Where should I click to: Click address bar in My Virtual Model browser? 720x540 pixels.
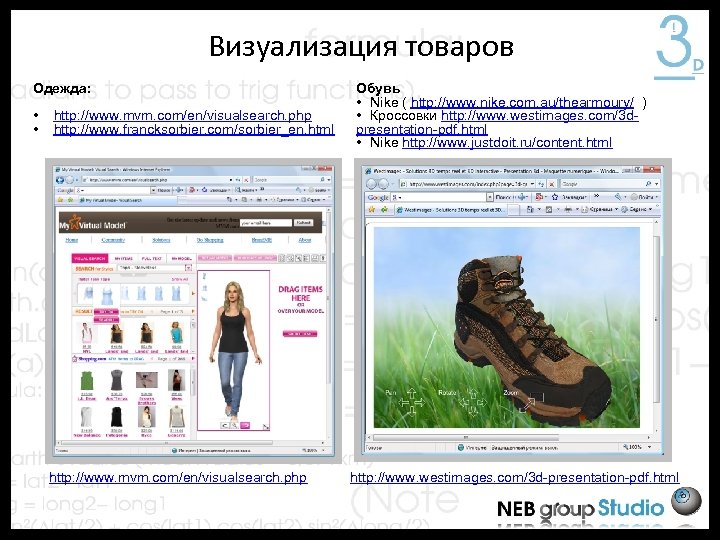point(156,180)
